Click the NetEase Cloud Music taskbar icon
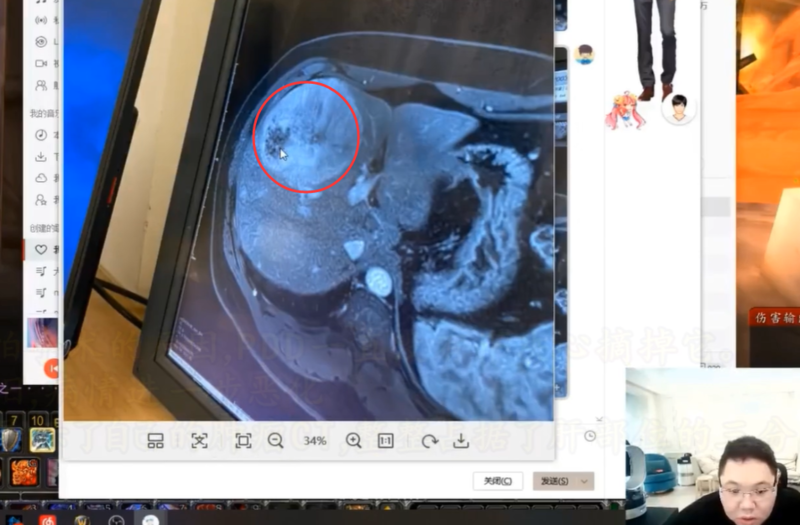This screenshot has width=800, height=525. coord(46,519)
